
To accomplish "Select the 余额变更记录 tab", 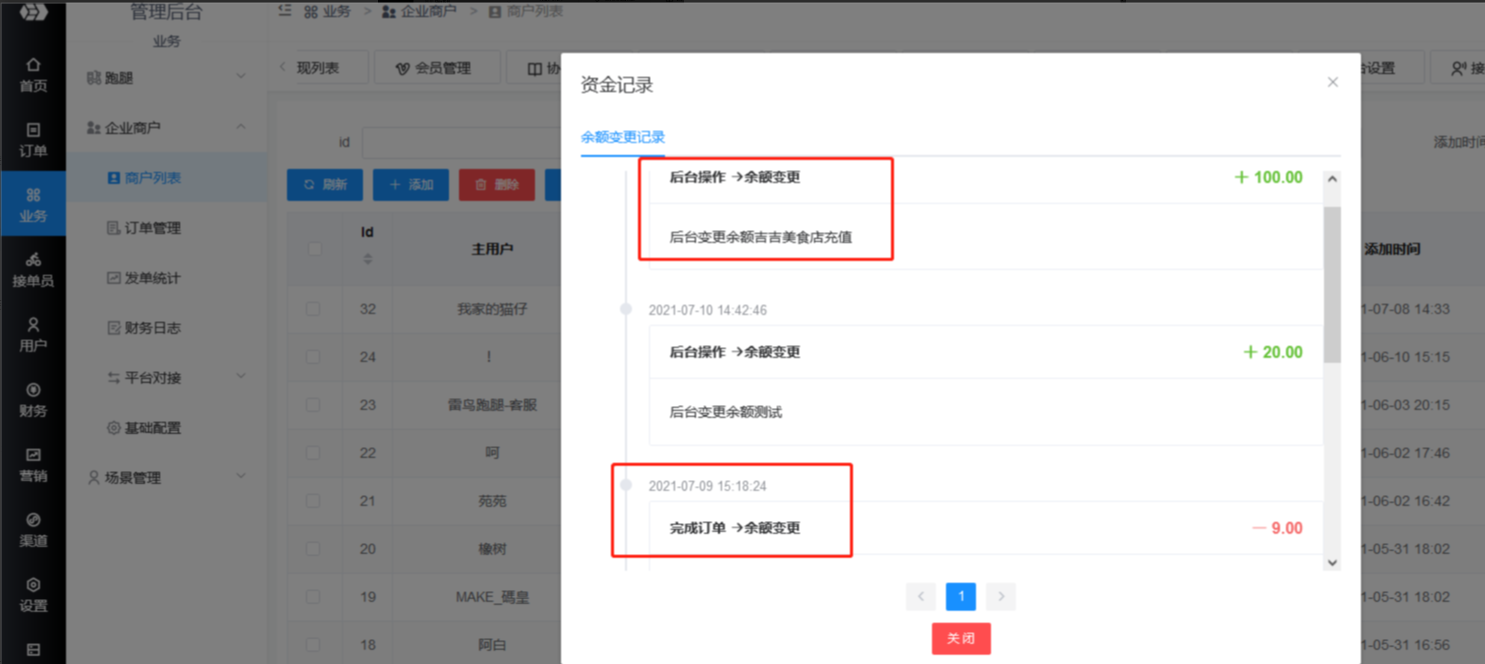I will 623,137.
